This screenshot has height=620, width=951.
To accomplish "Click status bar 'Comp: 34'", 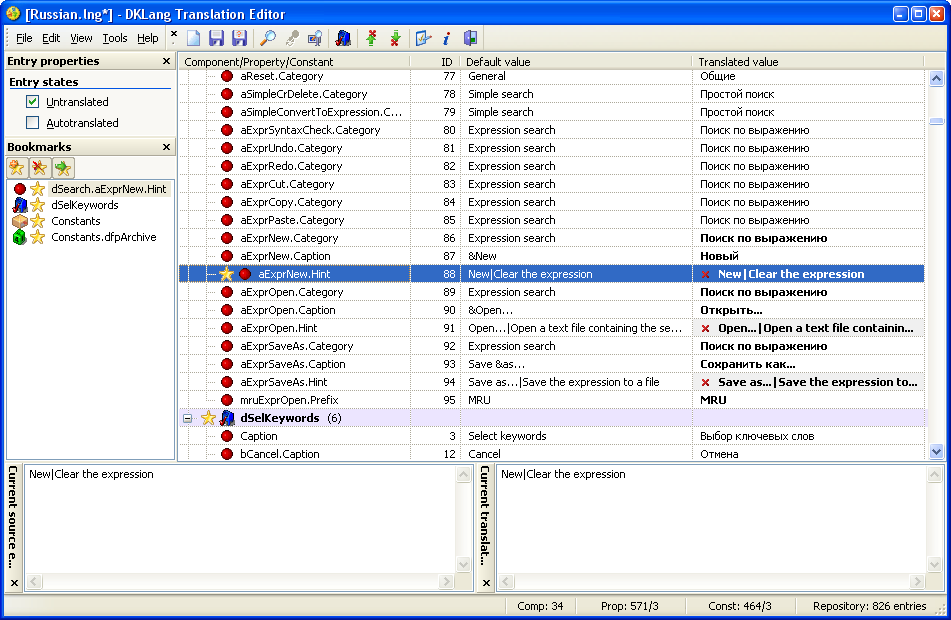I will [540, 606].
